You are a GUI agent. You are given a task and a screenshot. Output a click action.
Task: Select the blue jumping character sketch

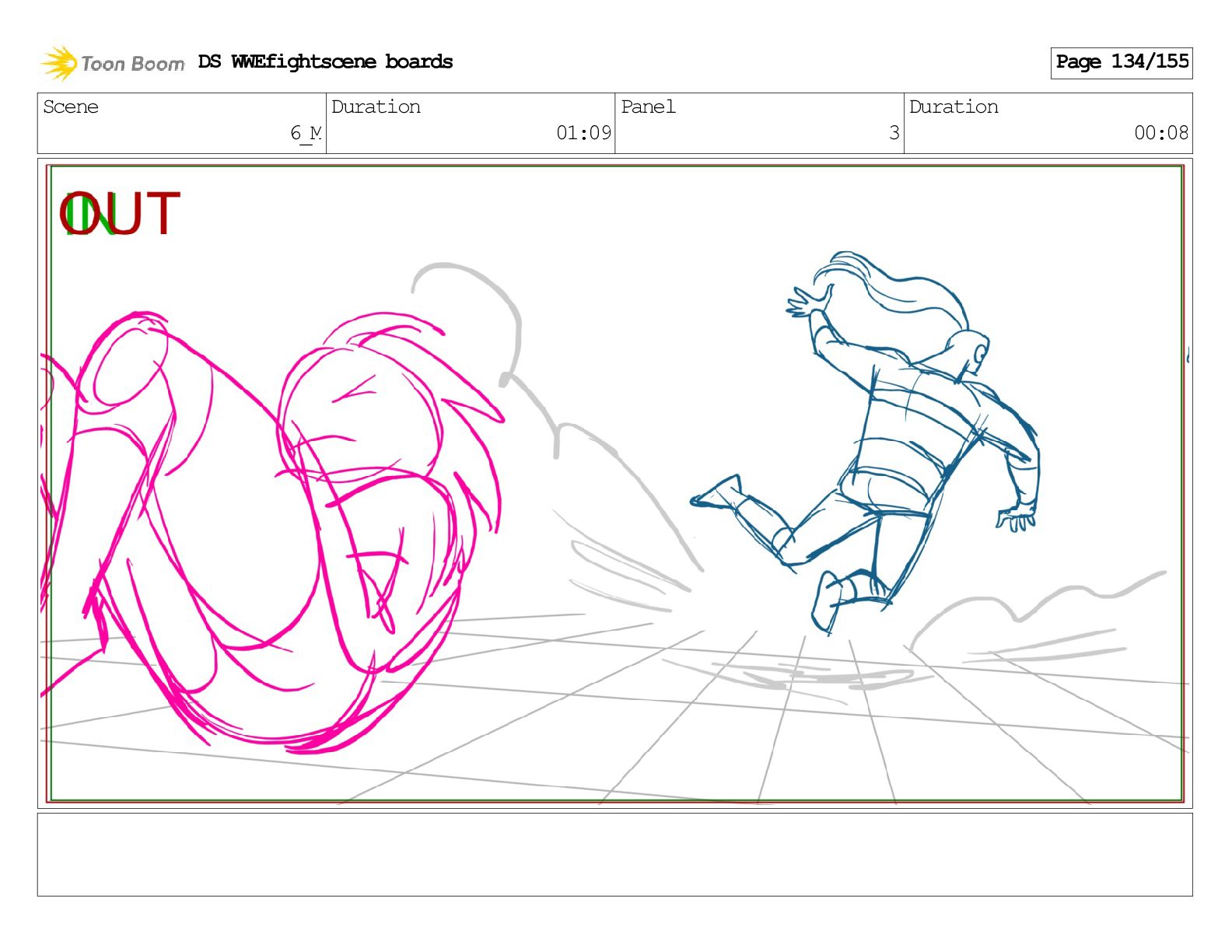[x=906, y=436]
